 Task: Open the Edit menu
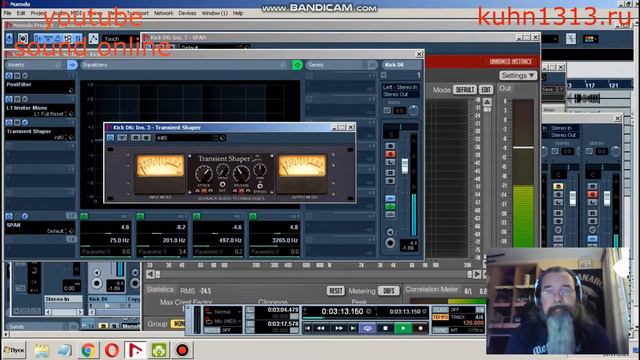point(21,13)
